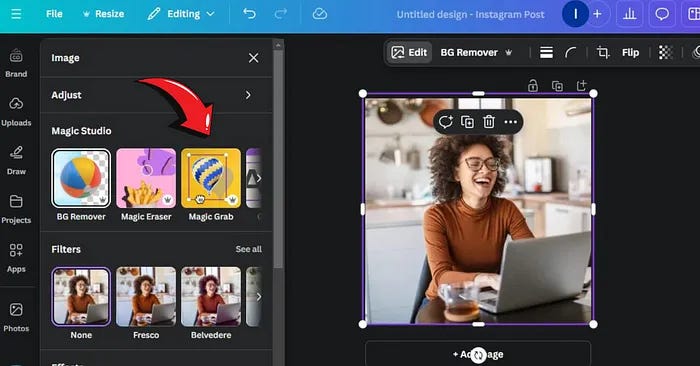This screenshot has height=366, width=700.
Task: Select the Magic Grab tool thumbnail
Action: coord(211,178)
